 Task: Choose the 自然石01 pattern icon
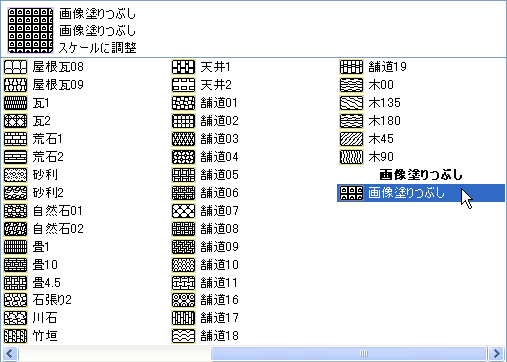[15, 211]
